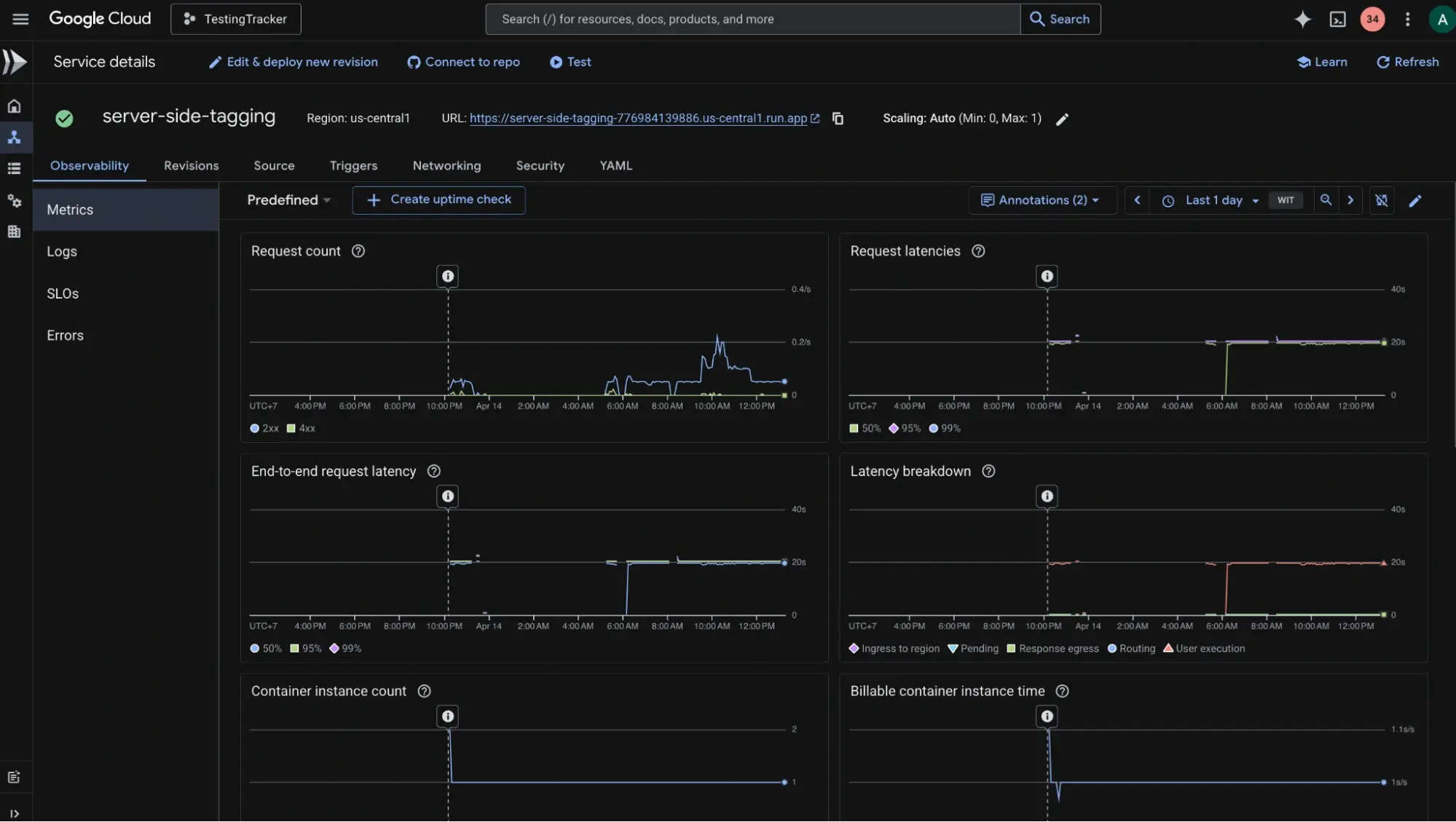The image size is (1456, 822).
Task: Activate Cloud Shell terminal icon
Action: pyautogui.click(x=1337, y=19)
